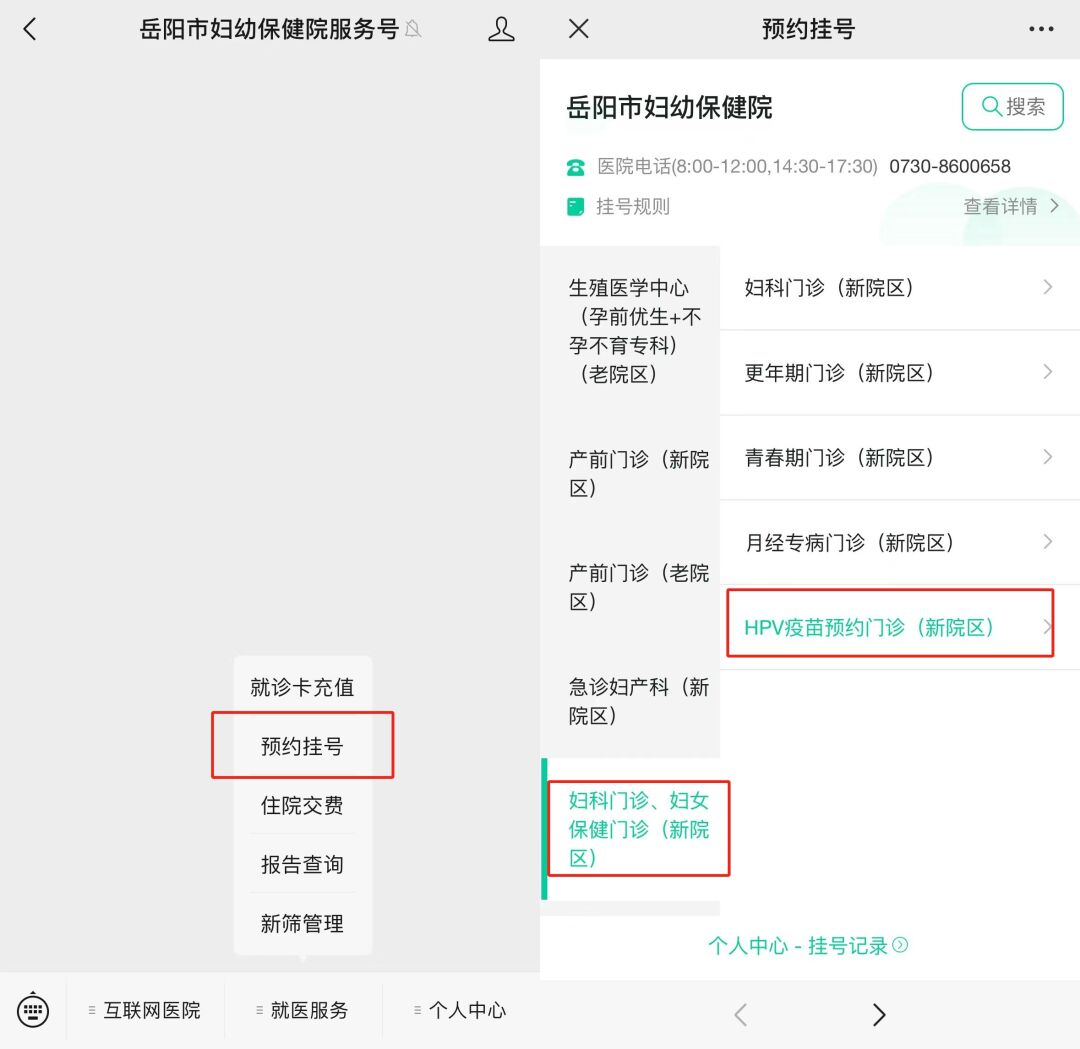Choose 预约挂号 from popup menu

click(x=302, y=746)
